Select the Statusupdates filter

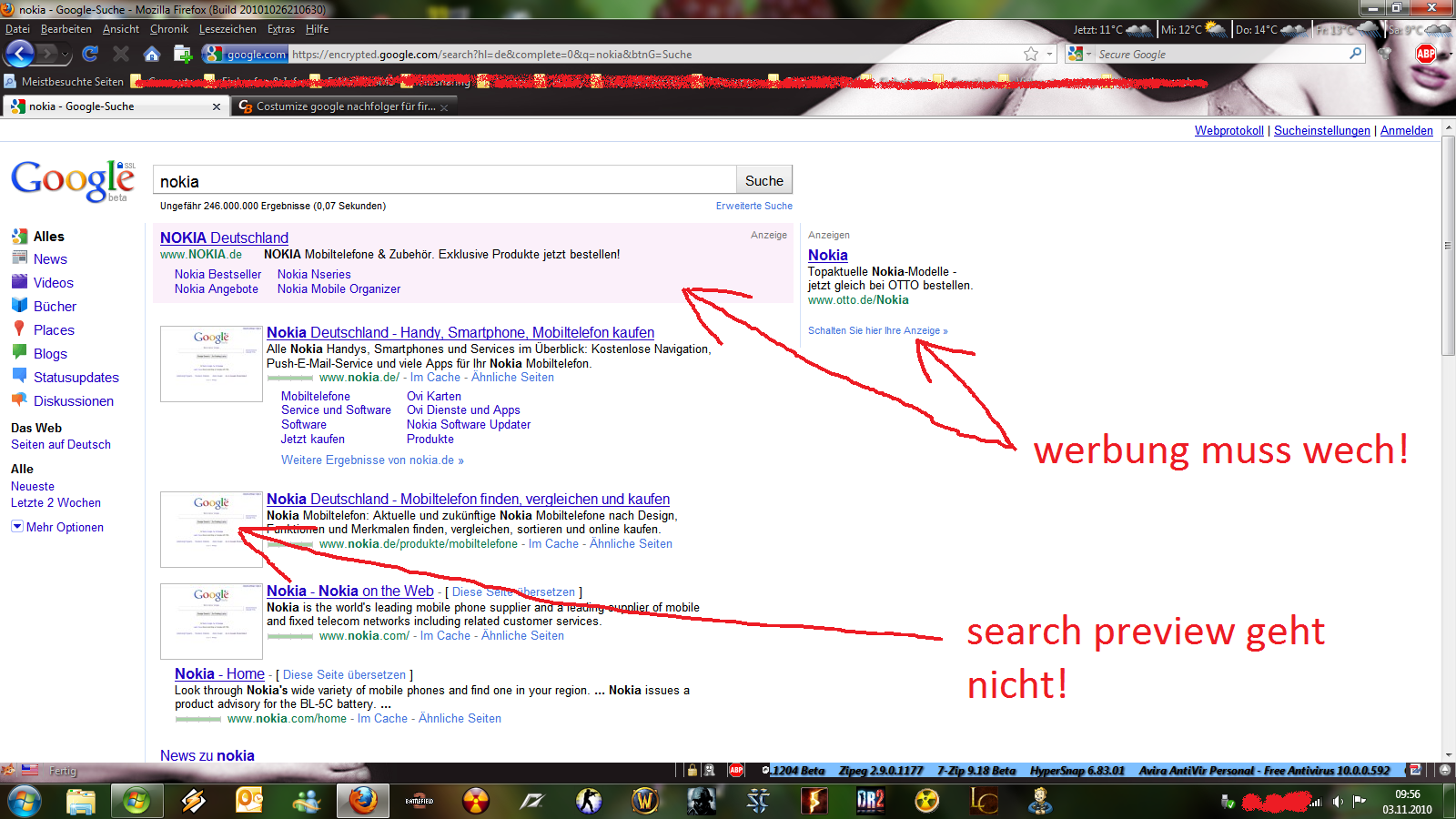(x=76, y=378)
